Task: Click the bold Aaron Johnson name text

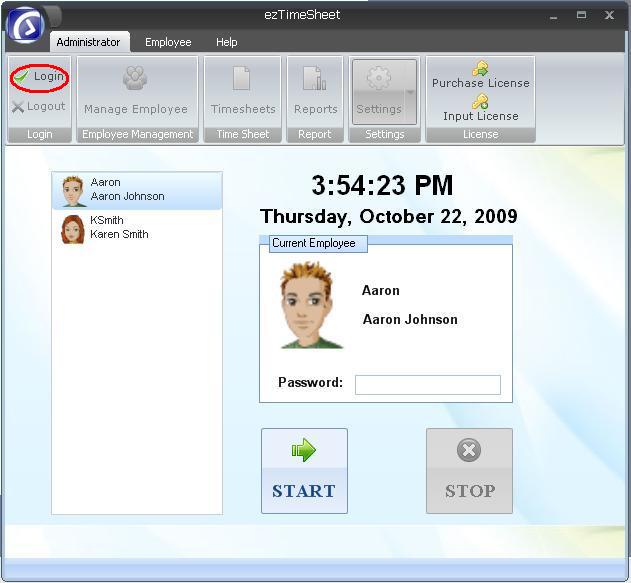Action: point(410,319)
